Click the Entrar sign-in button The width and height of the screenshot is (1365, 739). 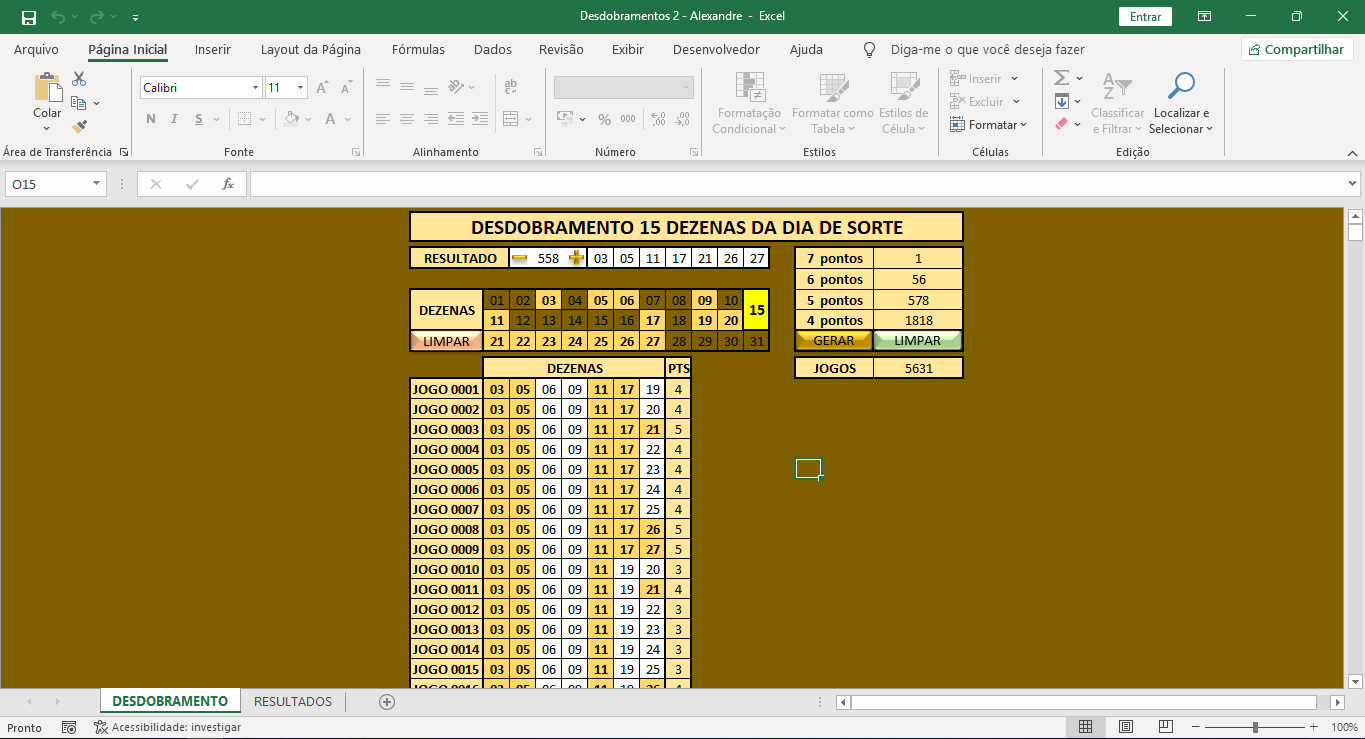[1145, 17]
